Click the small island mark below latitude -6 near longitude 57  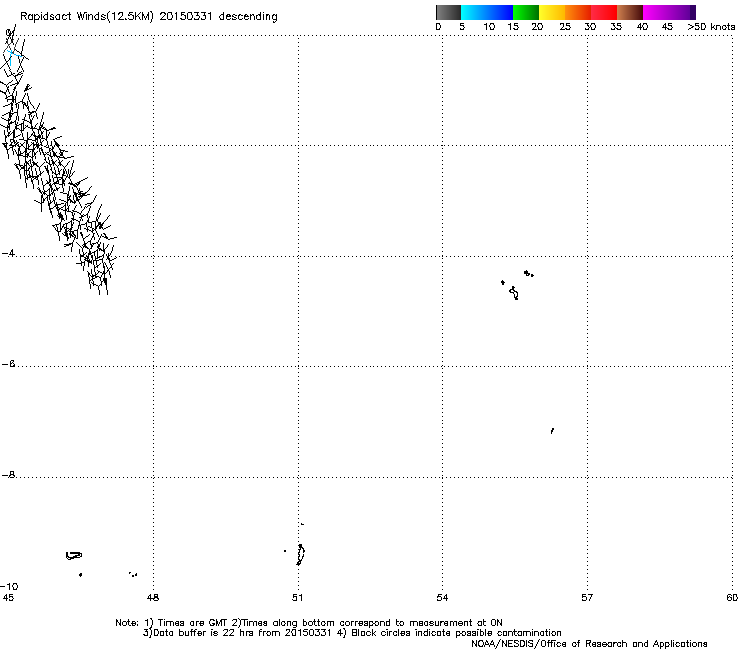click(x=552, y=431)
